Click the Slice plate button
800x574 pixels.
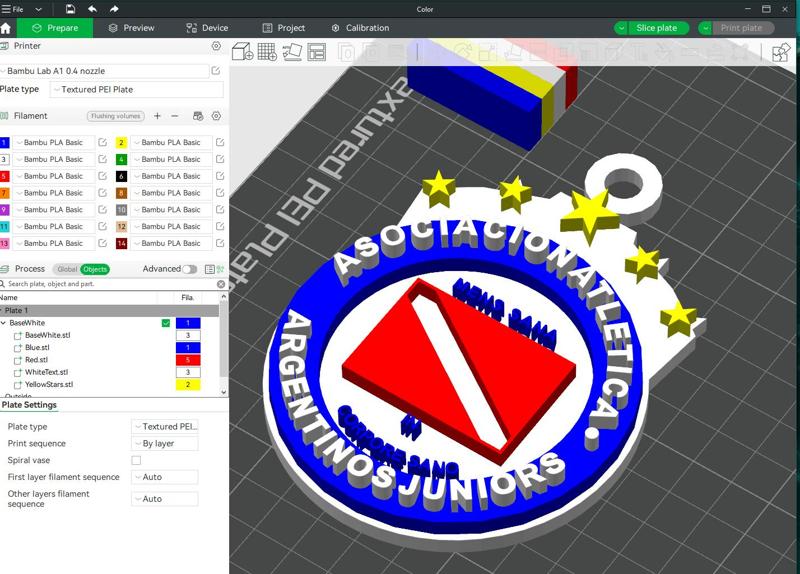(x=657, y=28)
